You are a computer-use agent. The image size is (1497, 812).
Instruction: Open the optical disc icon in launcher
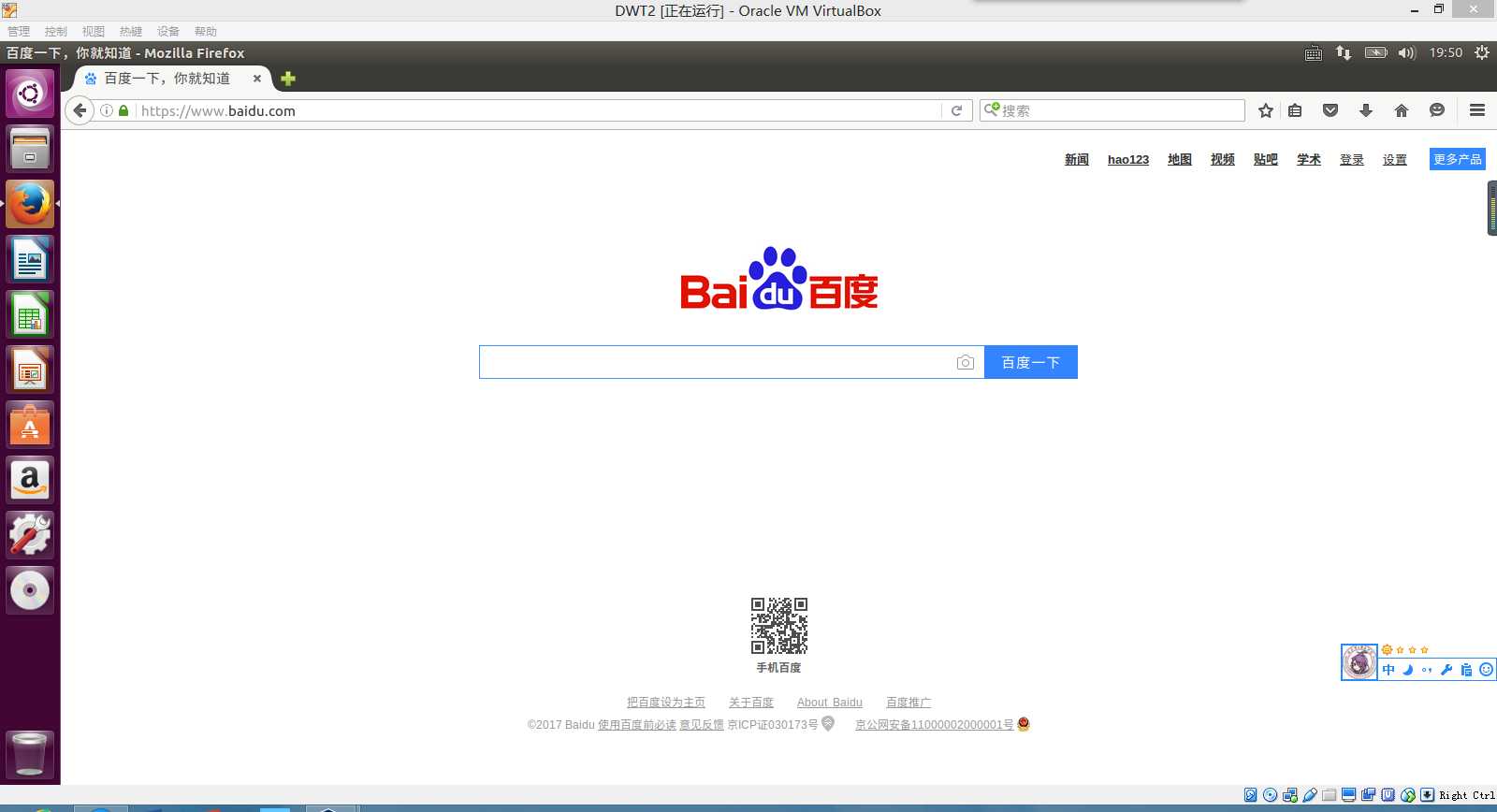pyautogui.click(x=30, y=590)
